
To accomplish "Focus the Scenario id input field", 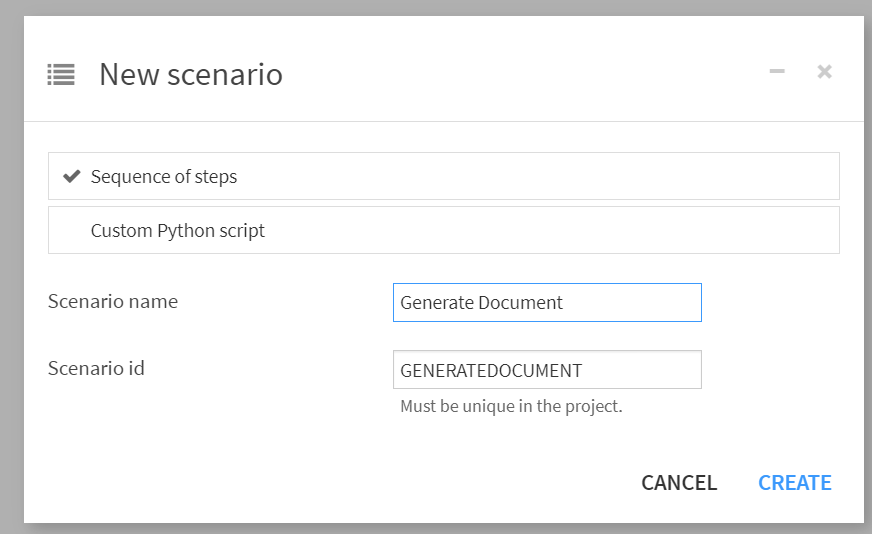I will click(x=640, y=370).
